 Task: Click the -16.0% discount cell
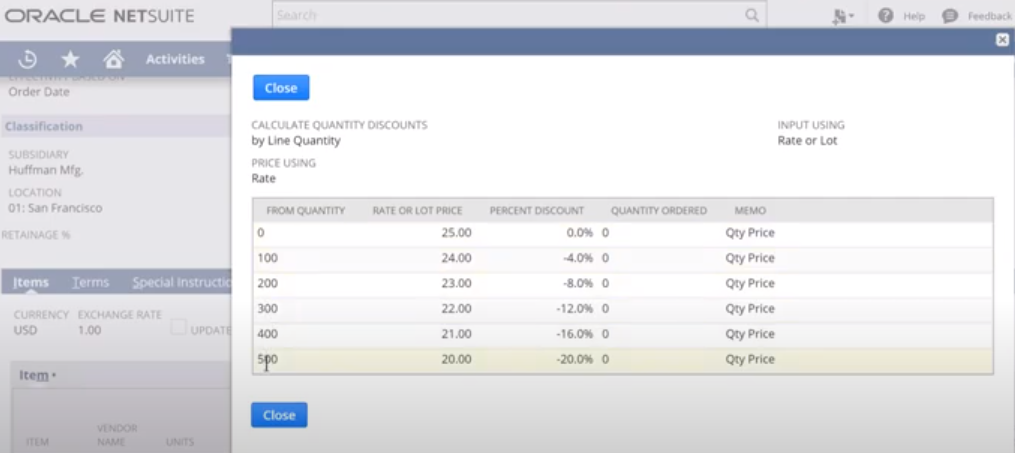click(x=575, y=333)
